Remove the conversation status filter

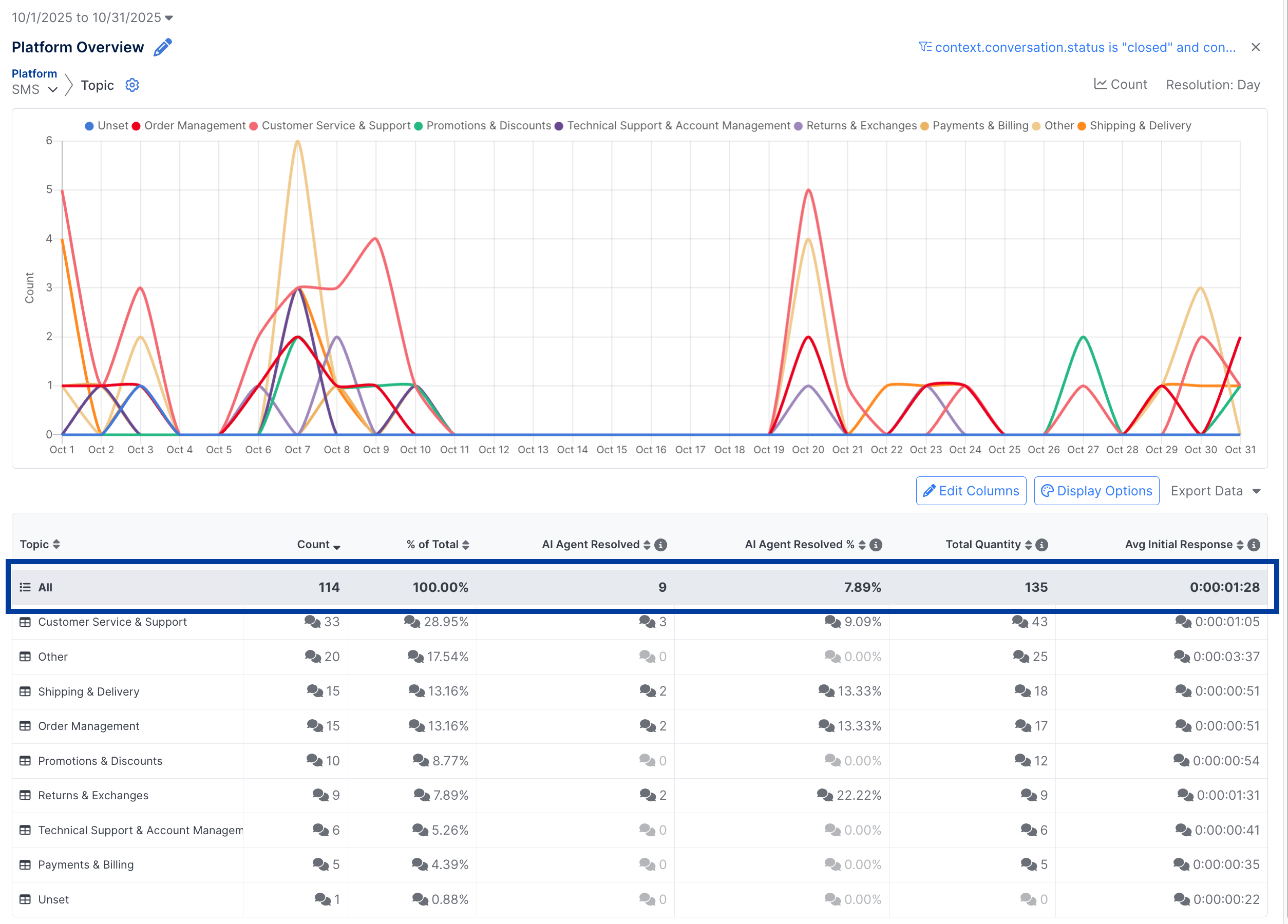(1256, 47)
